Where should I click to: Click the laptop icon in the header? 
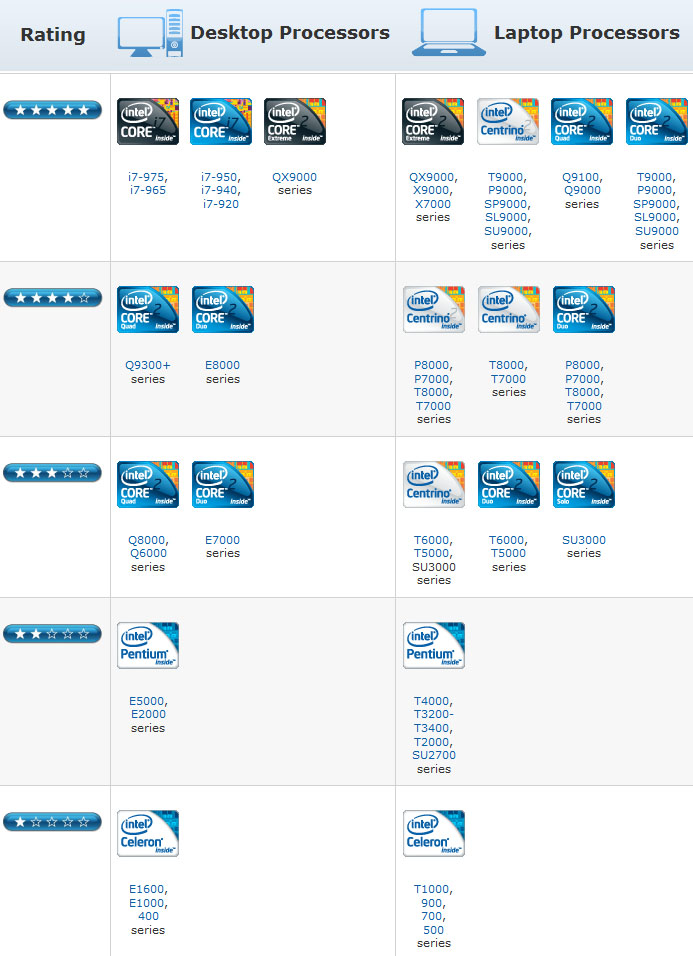(x=449, y=33)
